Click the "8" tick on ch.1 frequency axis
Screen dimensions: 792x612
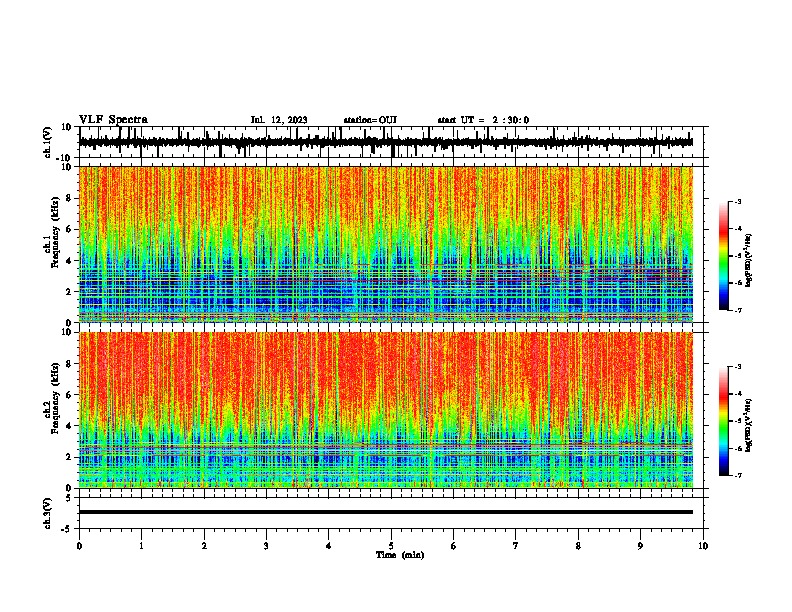[x=70, y=198]
